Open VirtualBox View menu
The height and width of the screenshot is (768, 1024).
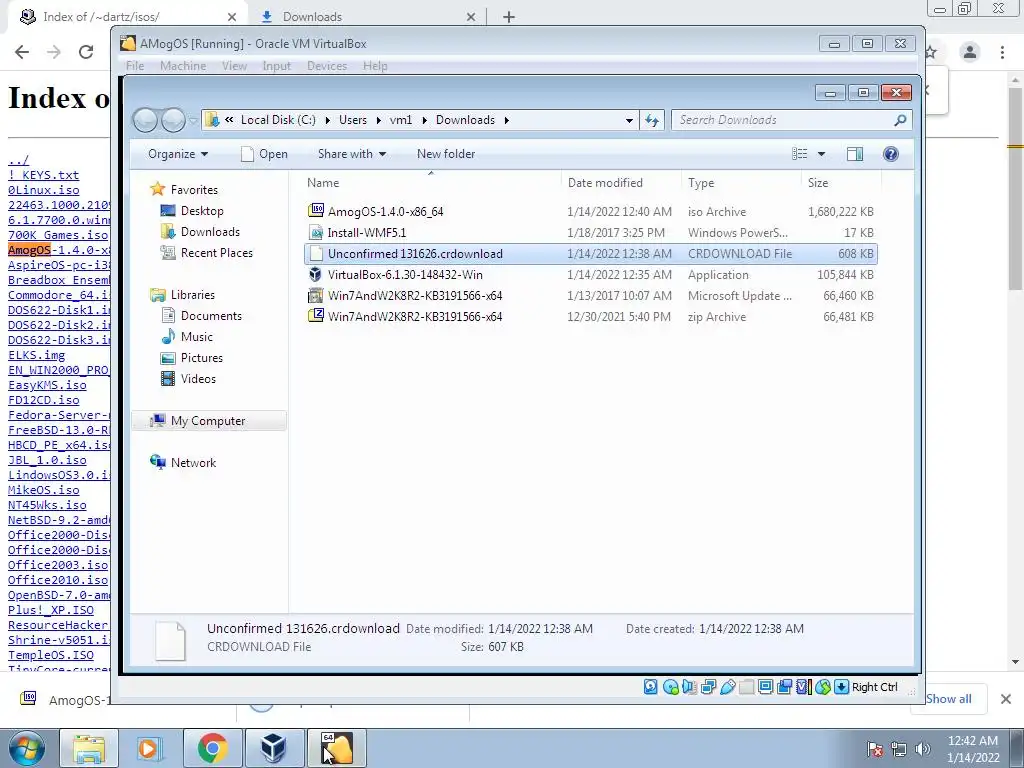234,66
